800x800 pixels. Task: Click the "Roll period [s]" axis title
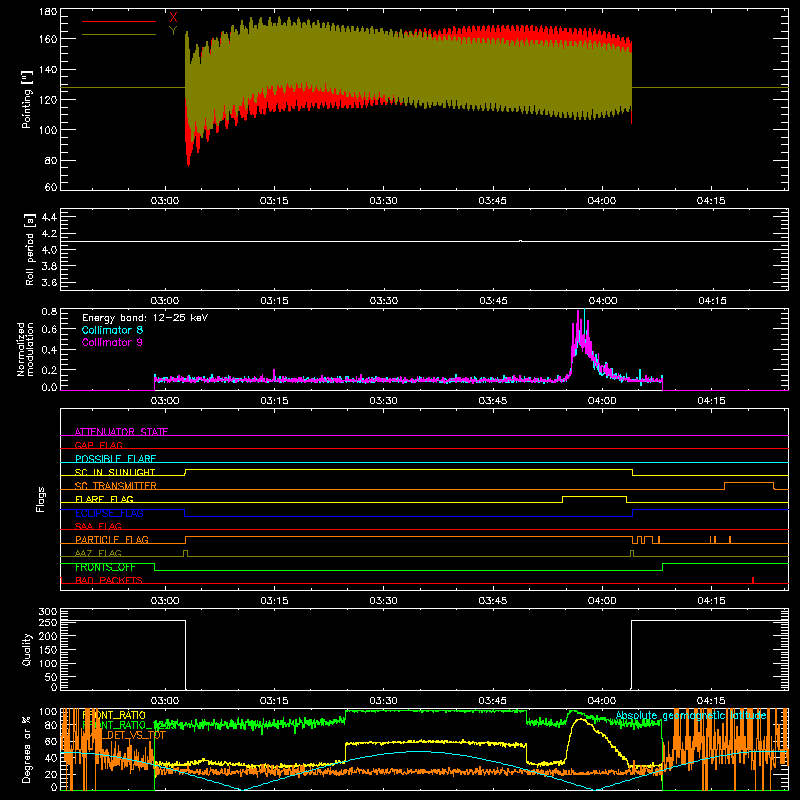pos(30,249)
